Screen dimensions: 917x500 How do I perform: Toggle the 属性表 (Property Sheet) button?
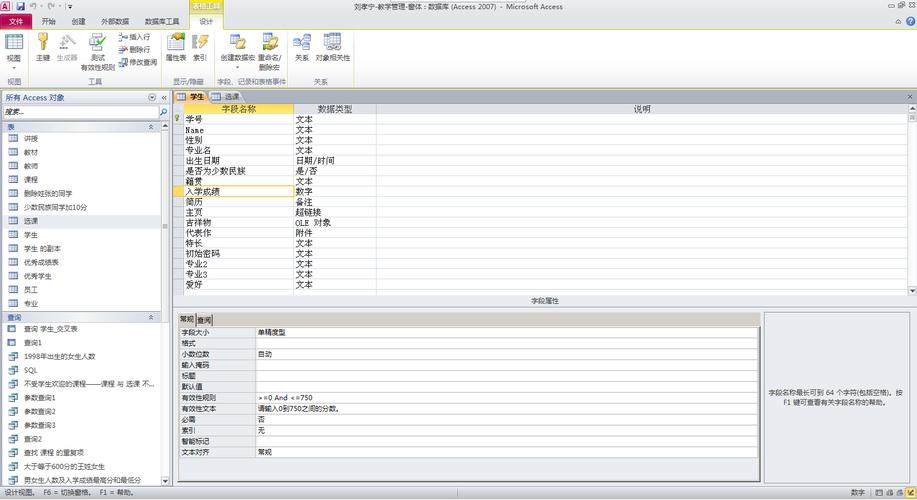coord(176,47)
